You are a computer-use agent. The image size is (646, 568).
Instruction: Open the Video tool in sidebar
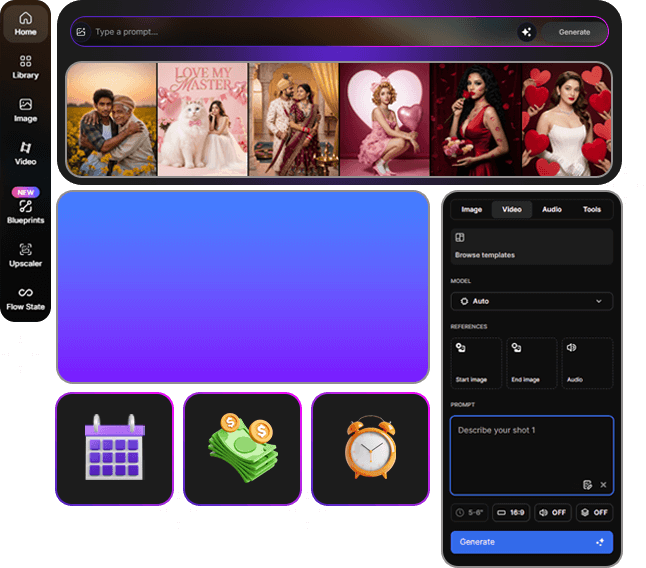pyautogui.click(x=25, y=153)
